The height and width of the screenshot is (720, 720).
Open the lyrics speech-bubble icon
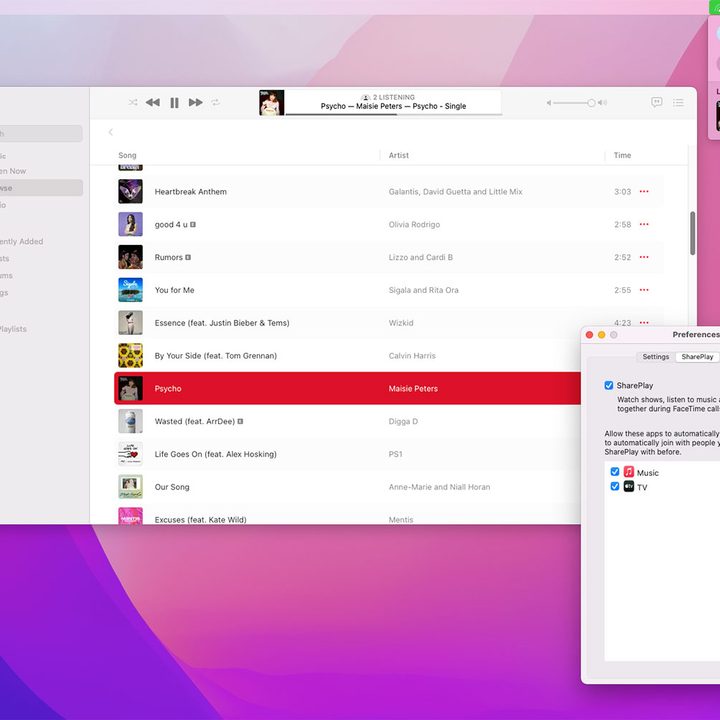(657, 102)
